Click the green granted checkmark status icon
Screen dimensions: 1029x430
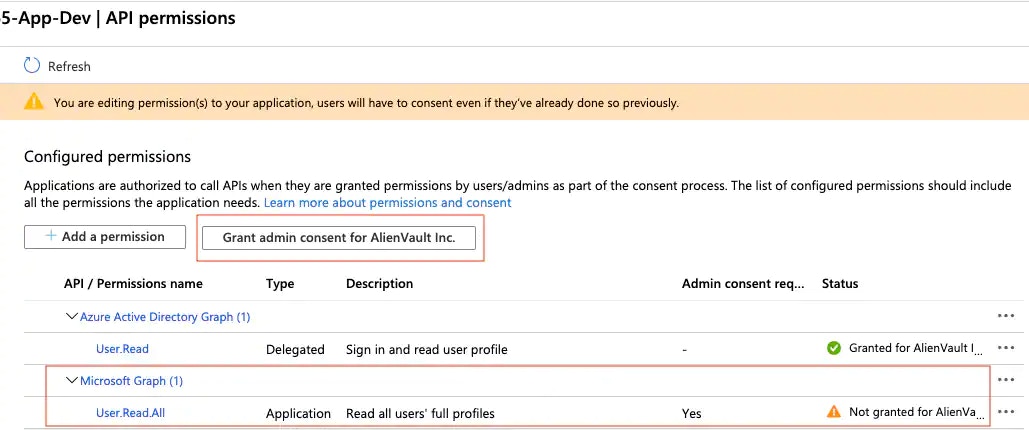(x=834, y=348)
